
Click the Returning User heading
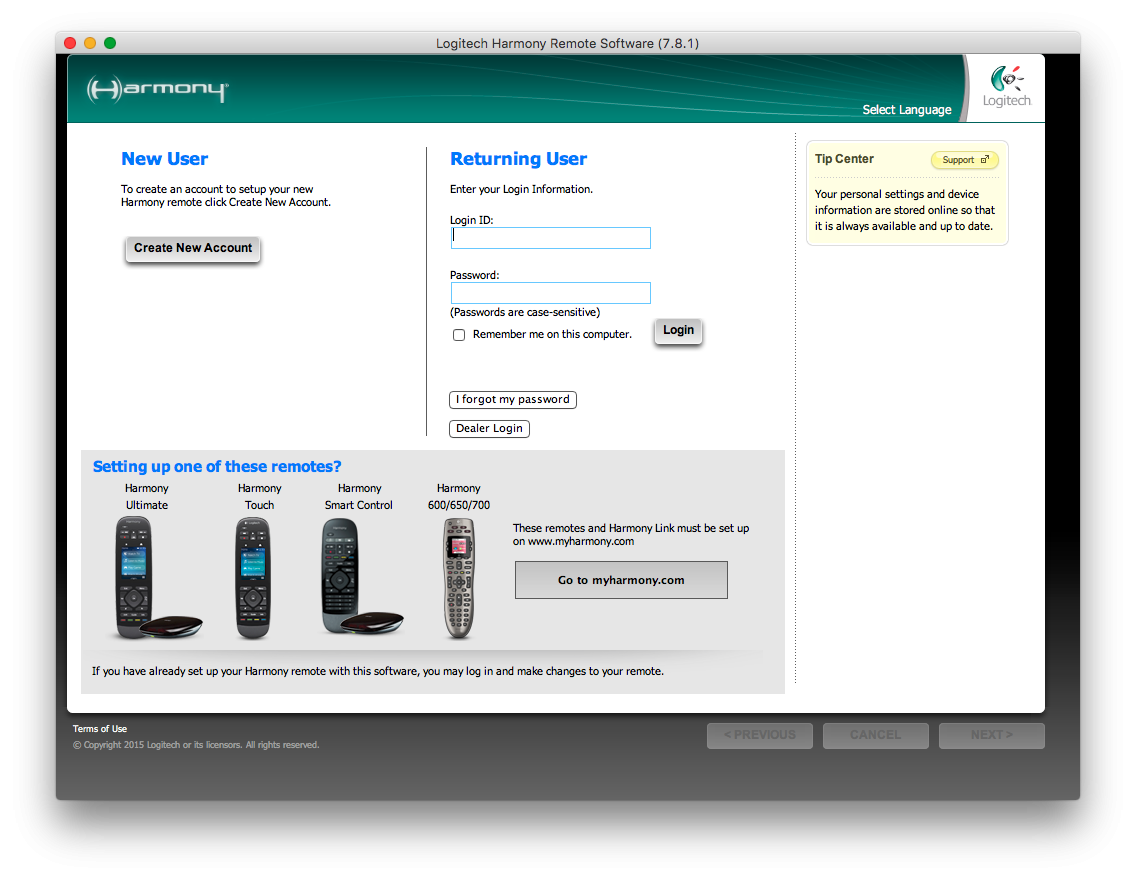(519, 159)
